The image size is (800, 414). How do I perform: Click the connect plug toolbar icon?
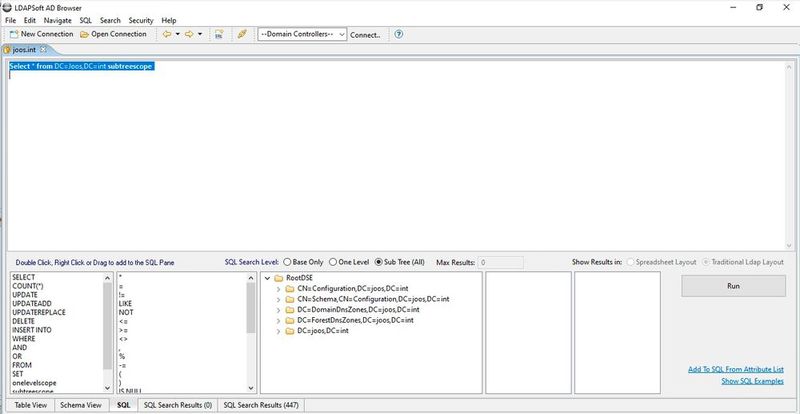(x=242, y=34)
